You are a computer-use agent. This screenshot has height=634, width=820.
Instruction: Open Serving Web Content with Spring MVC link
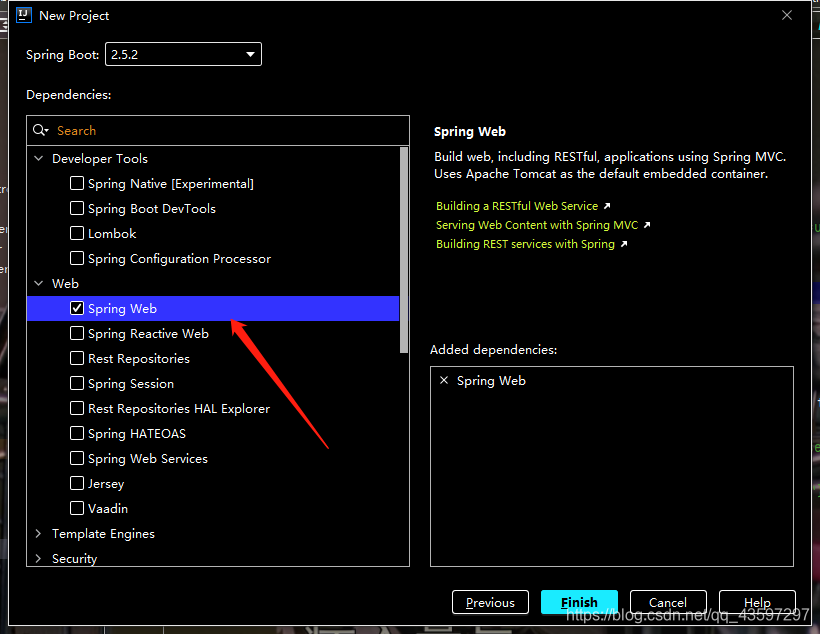pos(537,225)
